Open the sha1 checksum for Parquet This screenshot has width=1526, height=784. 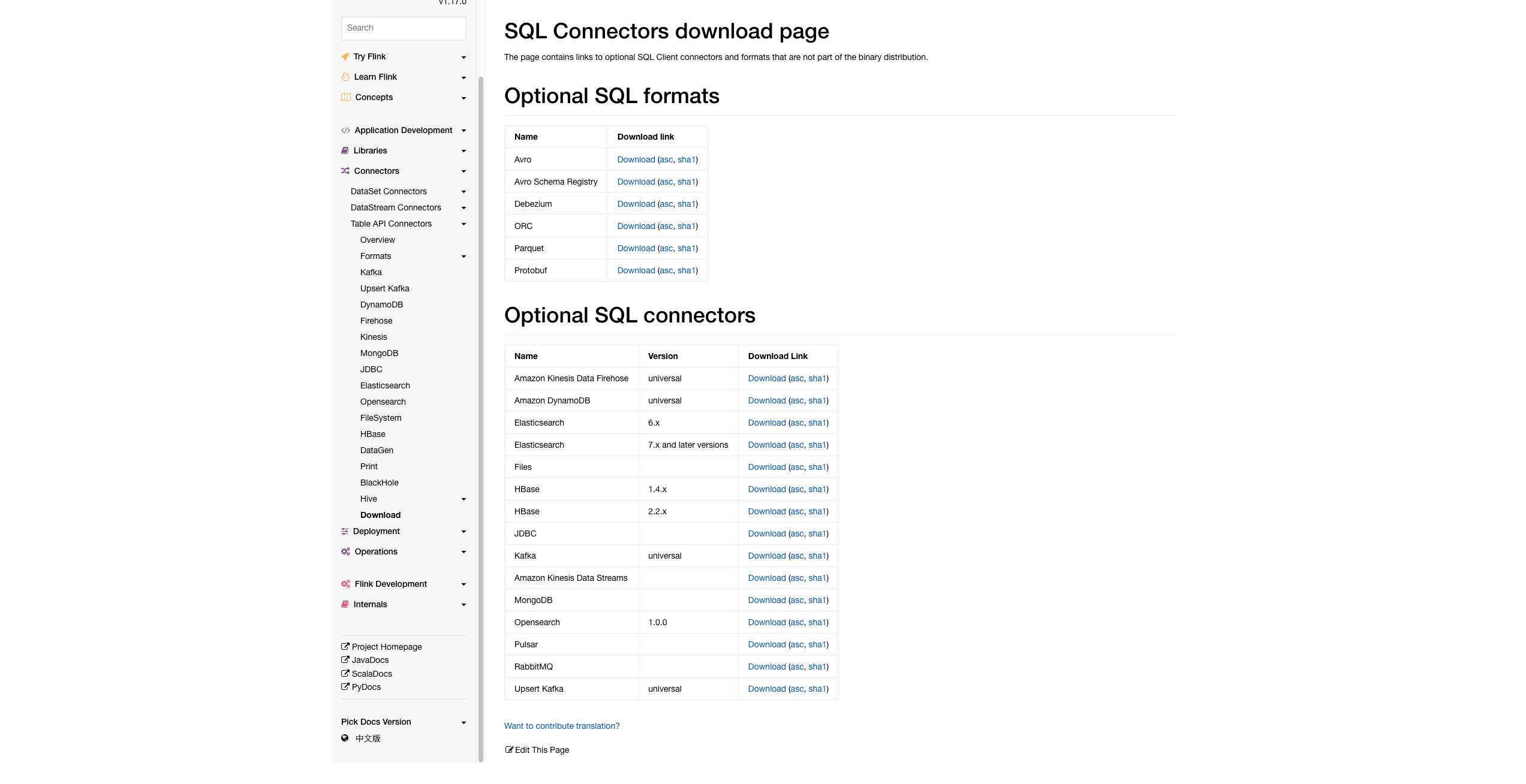(687, 248)
